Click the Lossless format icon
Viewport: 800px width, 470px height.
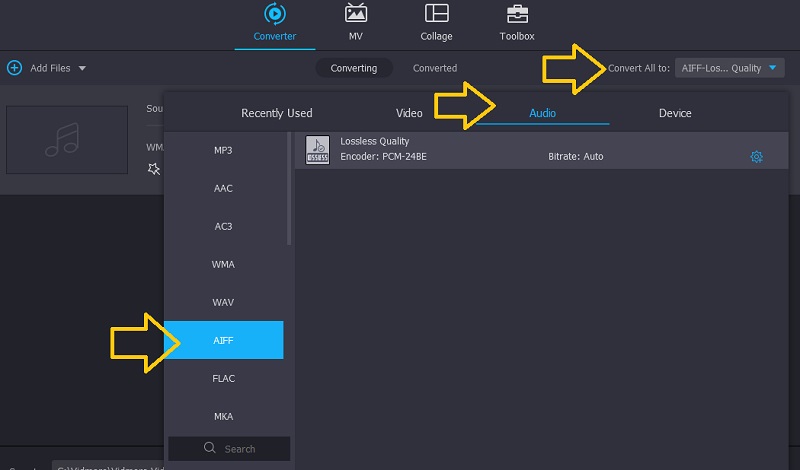point(317,149)
